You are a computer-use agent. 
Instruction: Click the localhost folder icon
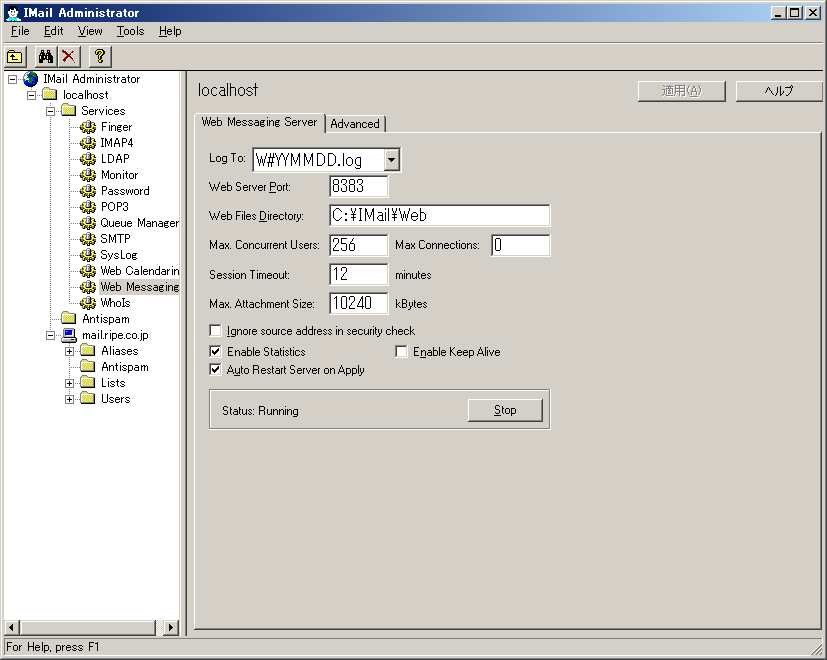click(50, 94)
